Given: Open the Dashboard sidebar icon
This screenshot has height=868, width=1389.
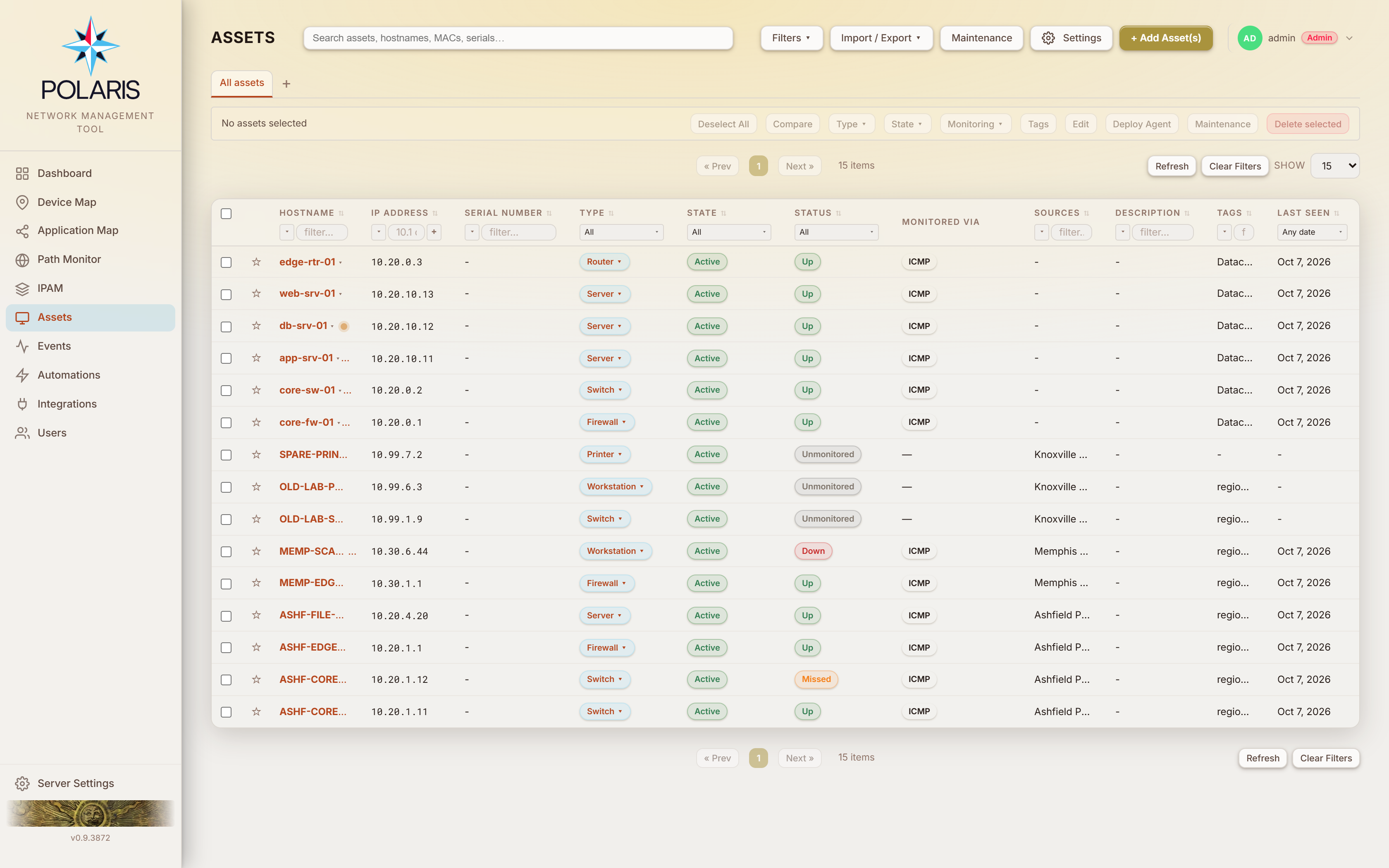Looking at the screenshot, I should pos(22,173).
